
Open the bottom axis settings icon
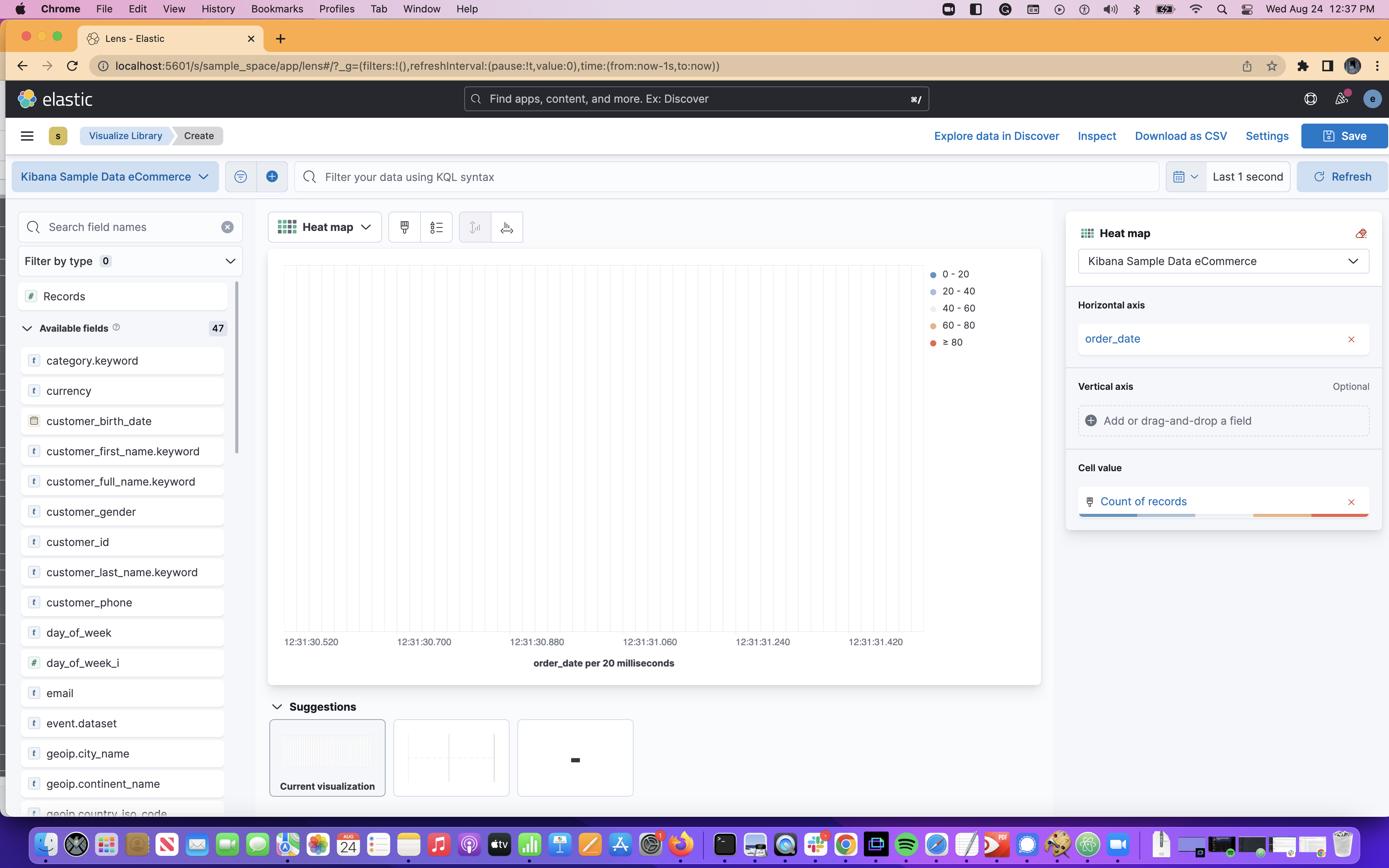[507, 227]
